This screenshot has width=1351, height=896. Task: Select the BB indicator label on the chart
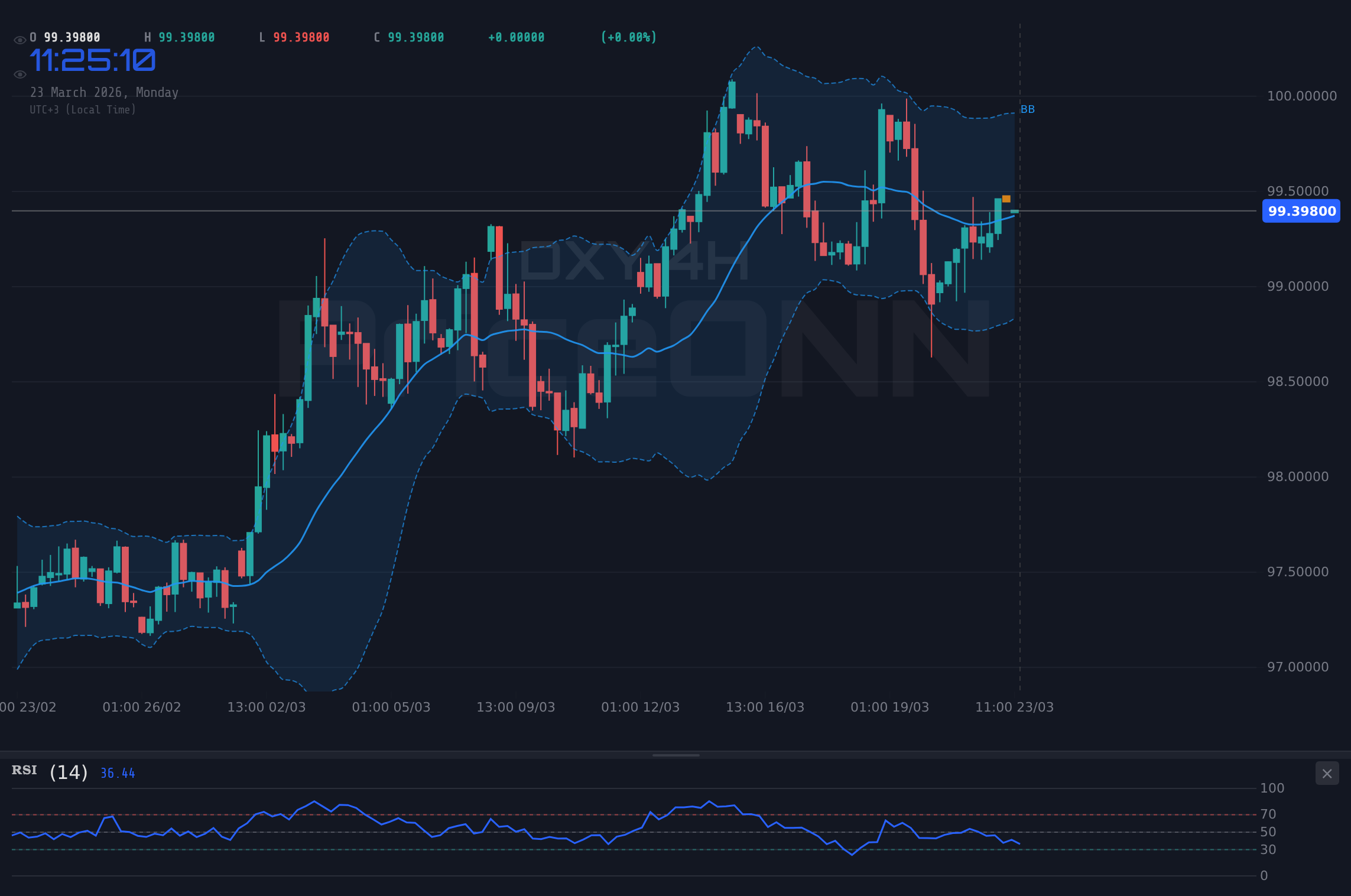coord(1027,109)
